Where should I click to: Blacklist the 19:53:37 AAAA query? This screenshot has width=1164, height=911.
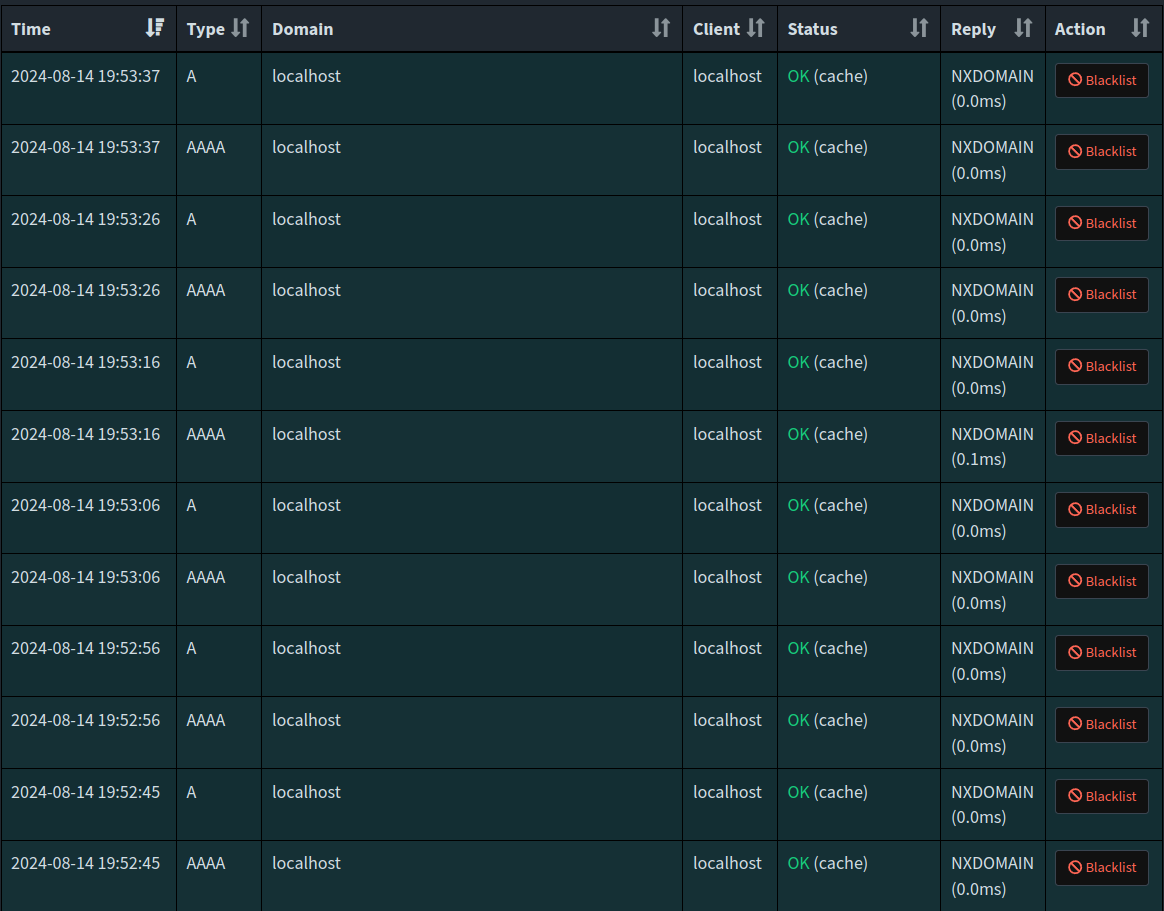click(x=1102, y=152)
